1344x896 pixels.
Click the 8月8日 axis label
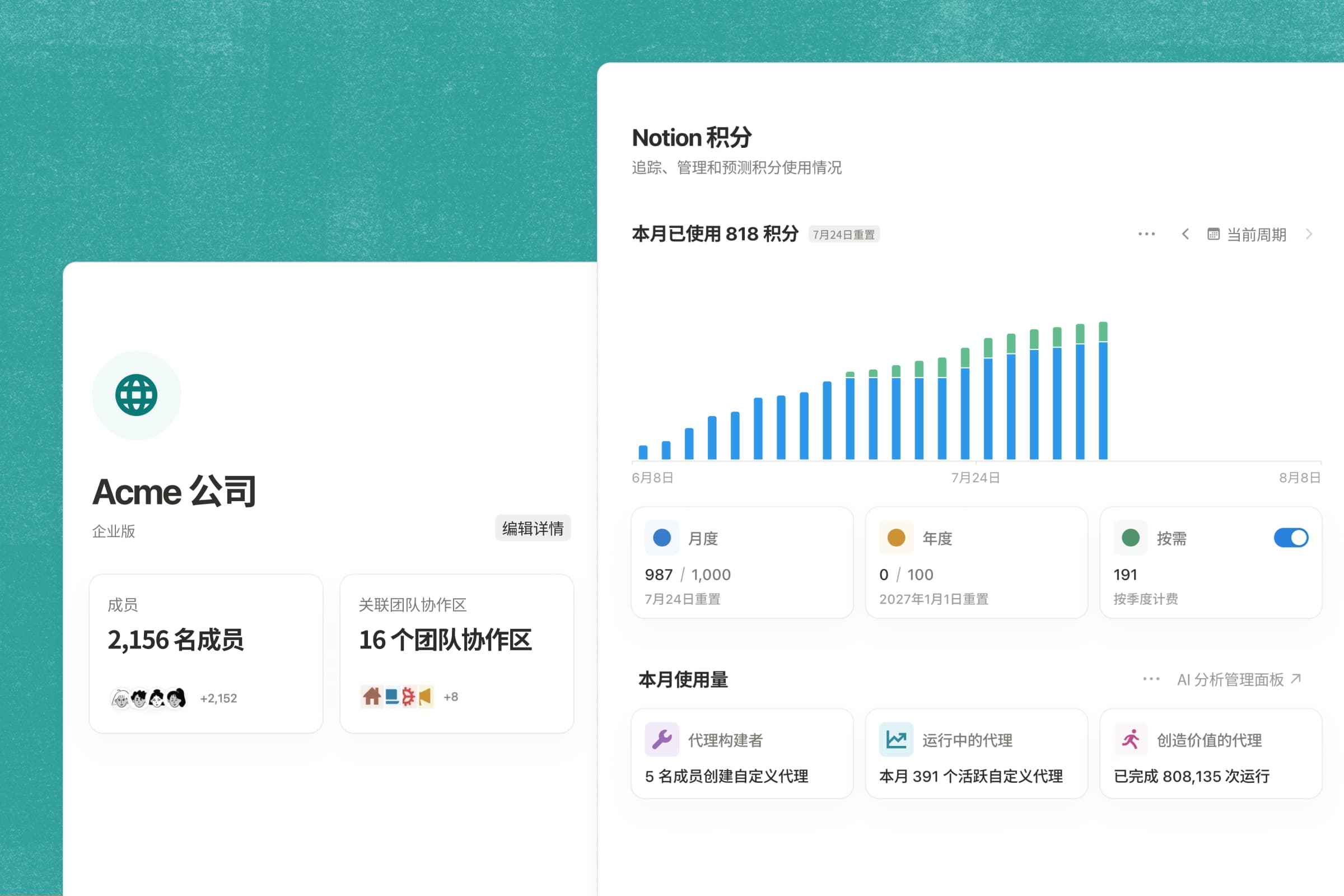1299,478
